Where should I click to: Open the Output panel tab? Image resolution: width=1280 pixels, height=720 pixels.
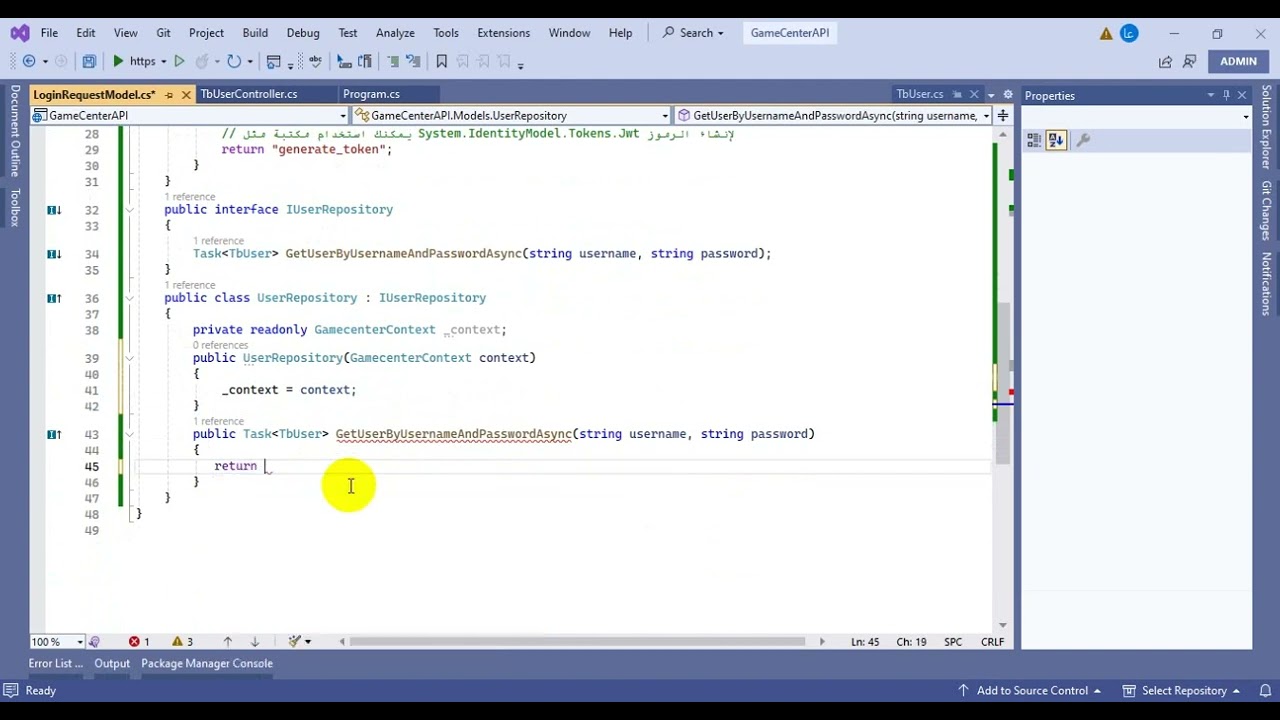pos(112,663)
